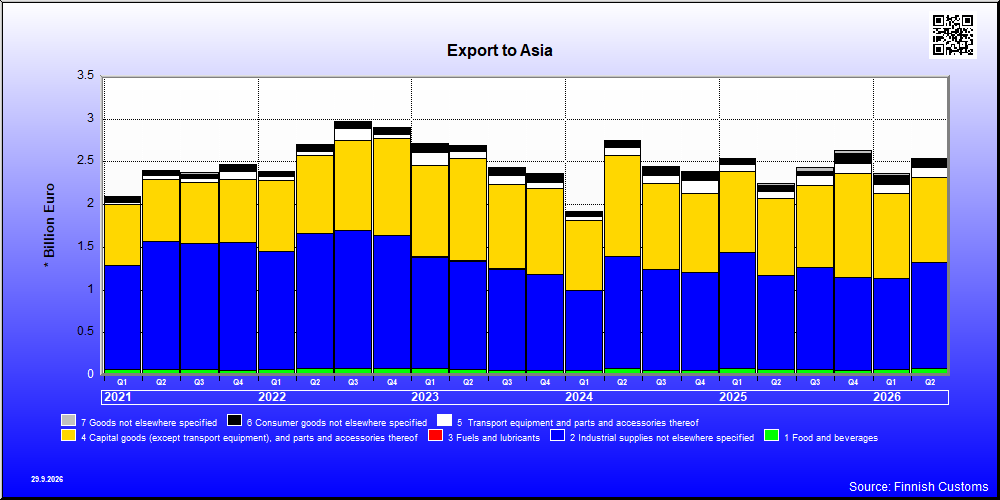Screen dimensions: 1000x500
Task: Click the 3.5 y-axis value
Action: point(85,75)
